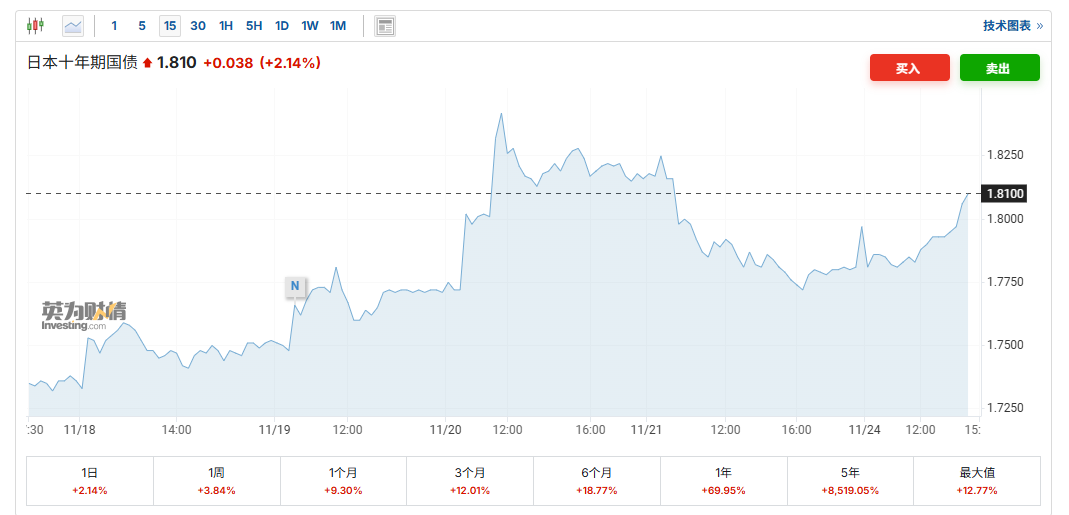
Task: Set chart to 1M interval
Action: point(338,26)
